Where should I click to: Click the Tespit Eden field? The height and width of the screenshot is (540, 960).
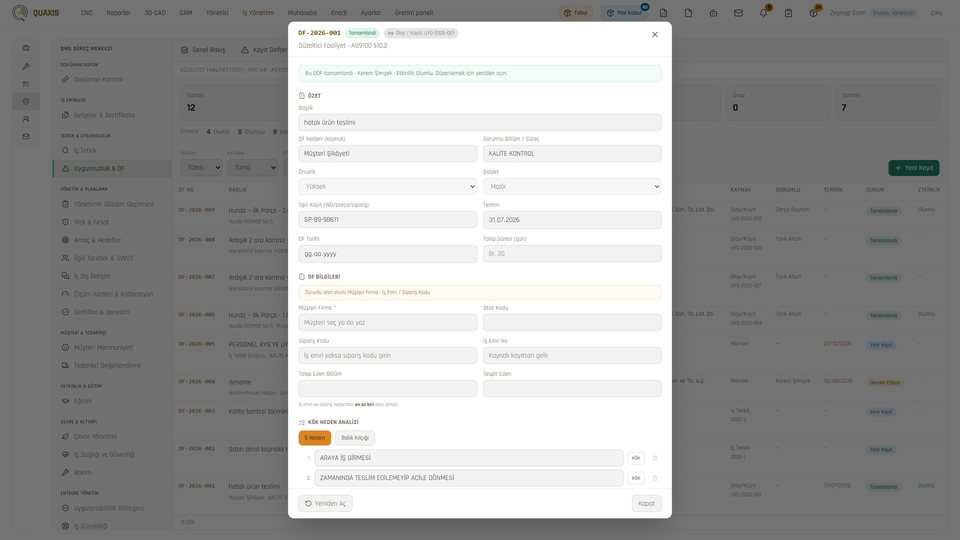pyautogui.click(x=572, y=388)
